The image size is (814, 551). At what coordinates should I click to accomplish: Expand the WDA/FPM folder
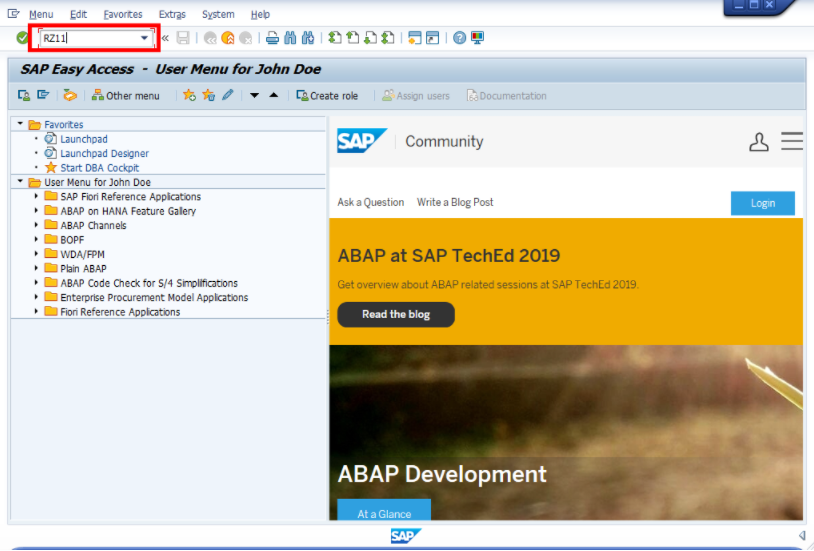[36, 254]
